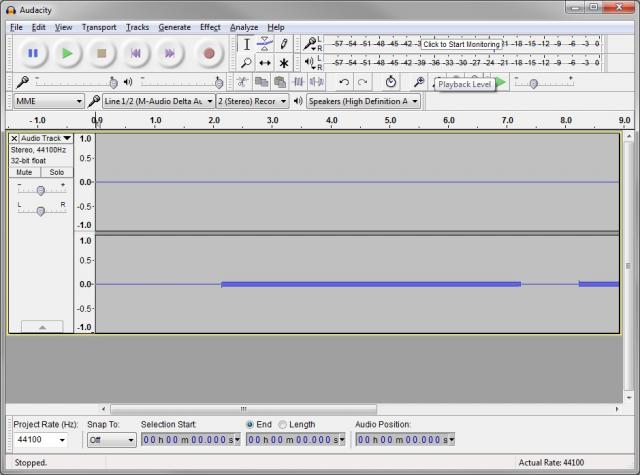Open the Analyze menu

244,27
